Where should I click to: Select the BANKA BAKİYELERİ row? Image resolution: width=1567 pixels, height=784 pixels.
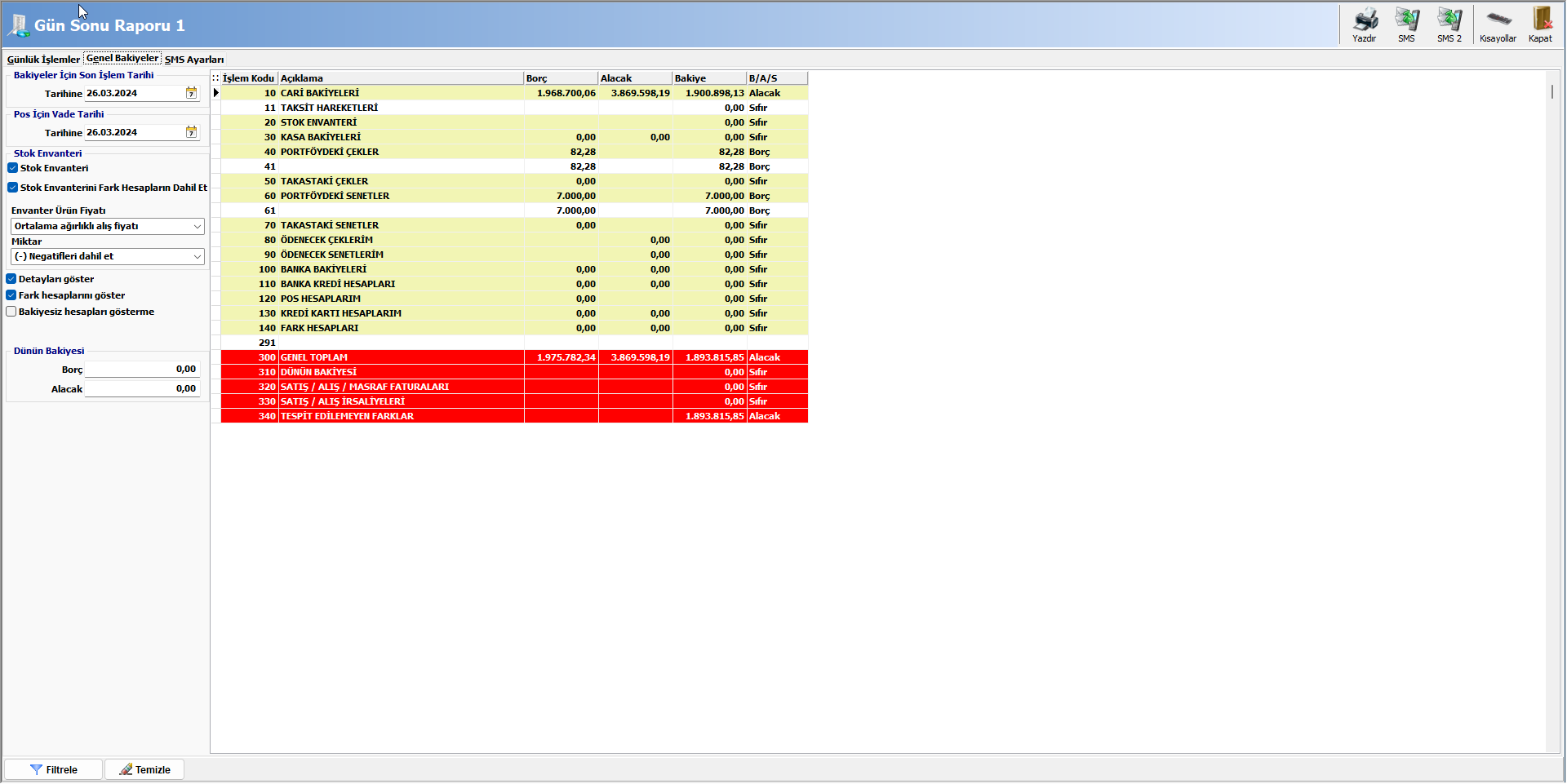click(x=514, y=269)
